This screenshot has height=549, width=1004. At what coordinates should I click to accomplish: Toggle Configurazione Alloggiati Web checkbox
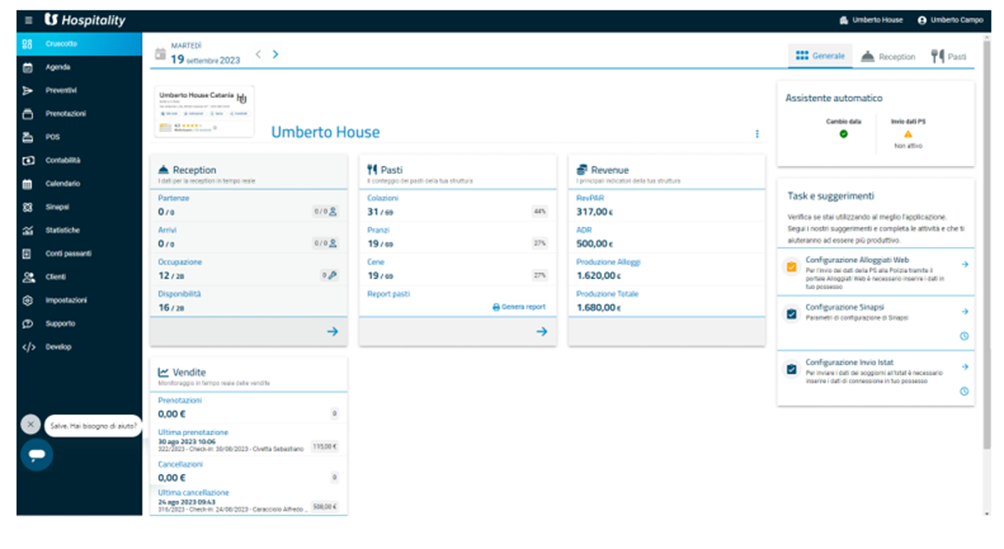(x=791, y=267)
